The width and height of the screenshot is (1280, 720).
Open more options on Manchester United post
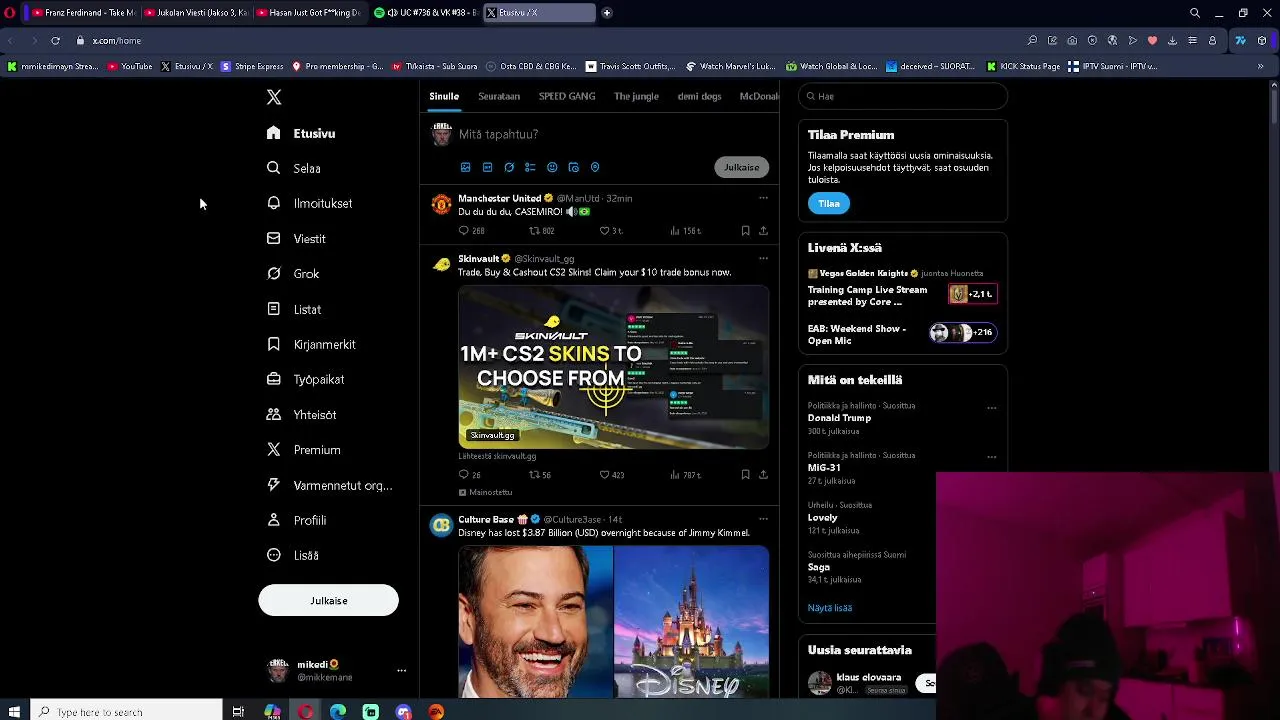click(x=763, y=198)
